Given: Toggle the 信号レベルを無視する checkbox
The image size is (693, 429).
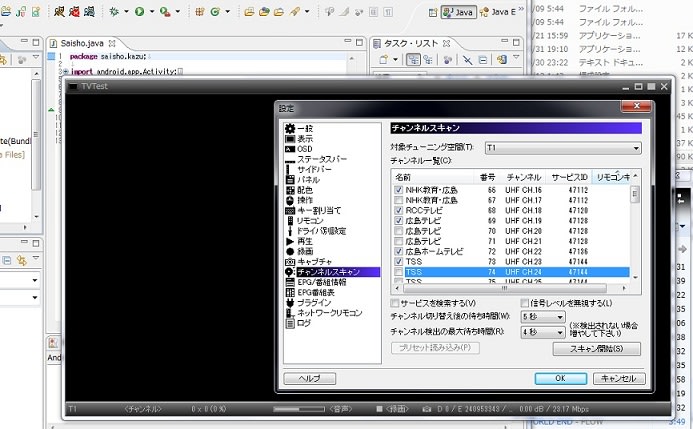Looking at the screenshot, I should 526,303.
